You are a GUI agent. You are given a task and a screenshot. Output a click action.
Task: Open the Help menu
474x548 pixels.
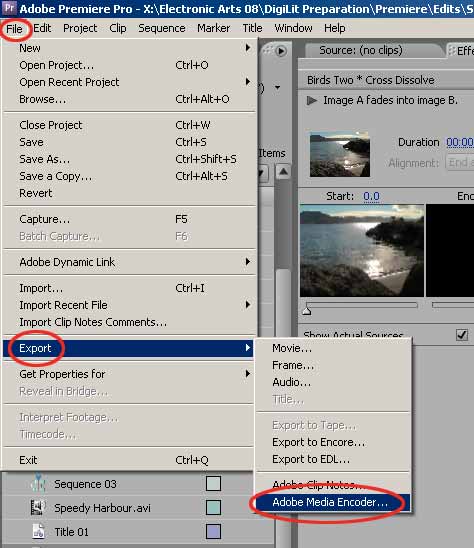335,28
